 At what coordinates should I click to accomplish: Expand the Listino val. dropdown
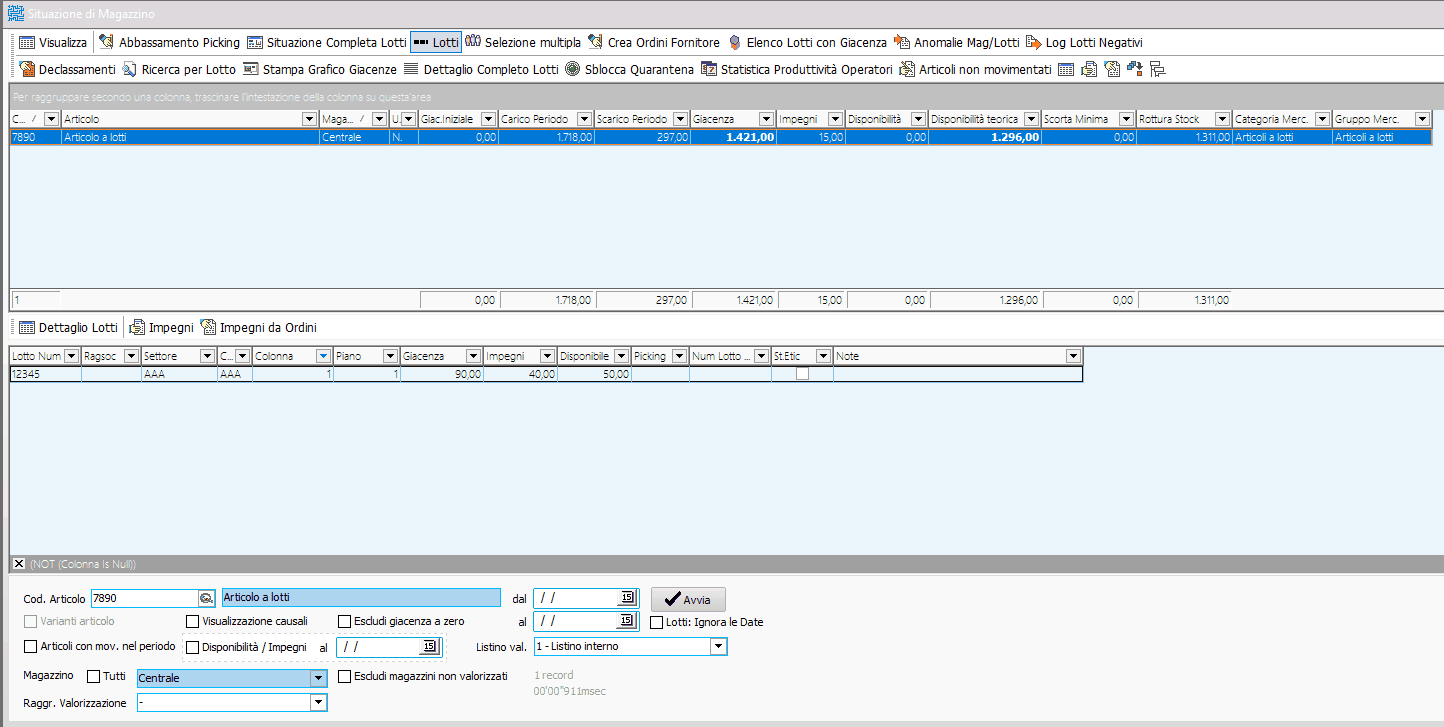click(x=718, y=647)
